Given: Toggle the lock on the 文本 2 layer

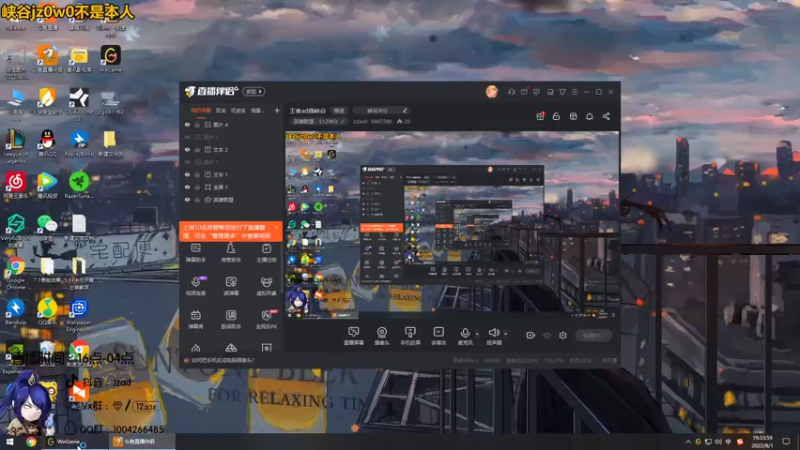Looking at the screenshot, I should (x=197, y=149).
